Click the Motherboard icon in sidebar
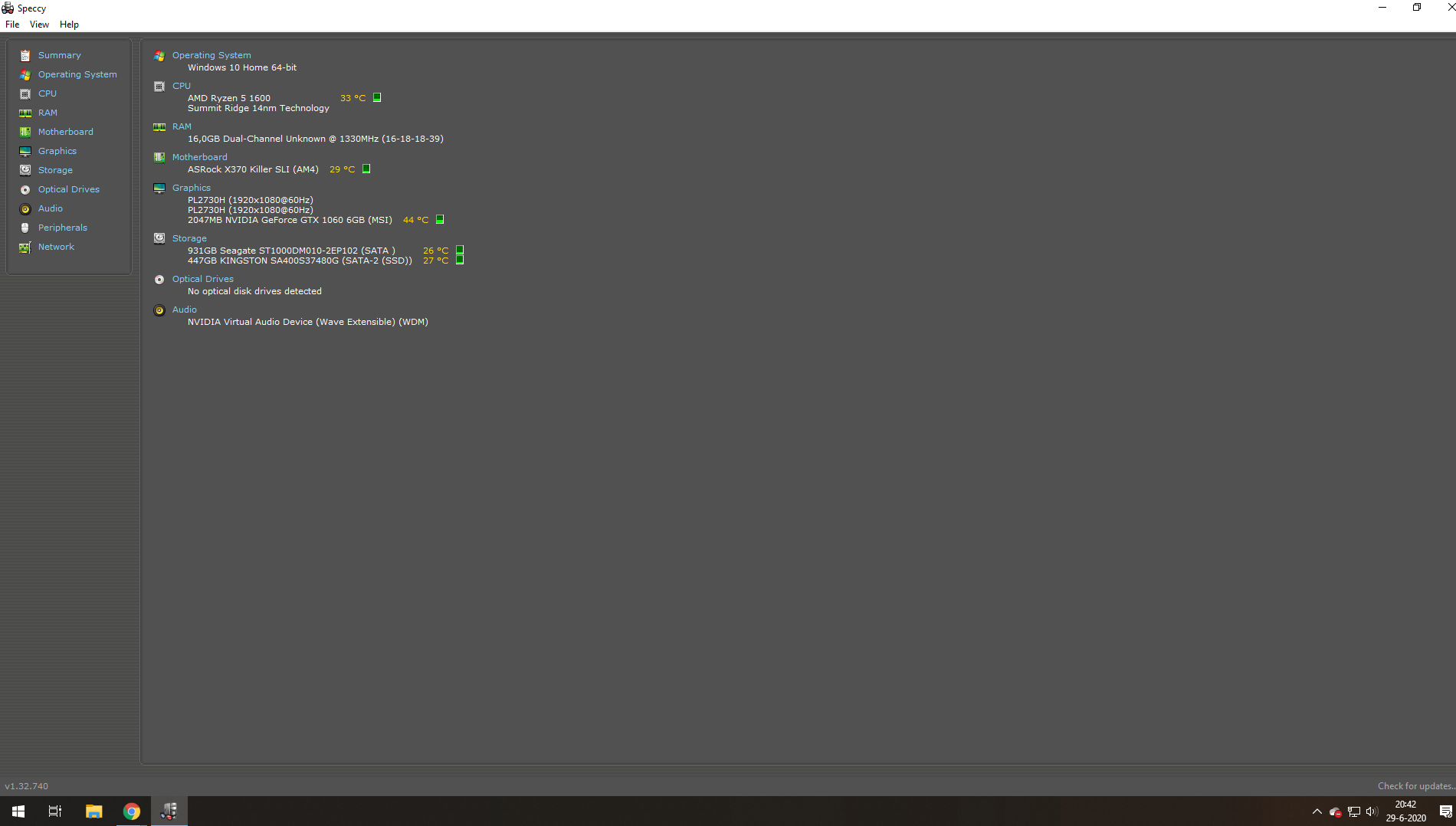 click(x=25, y=132)
